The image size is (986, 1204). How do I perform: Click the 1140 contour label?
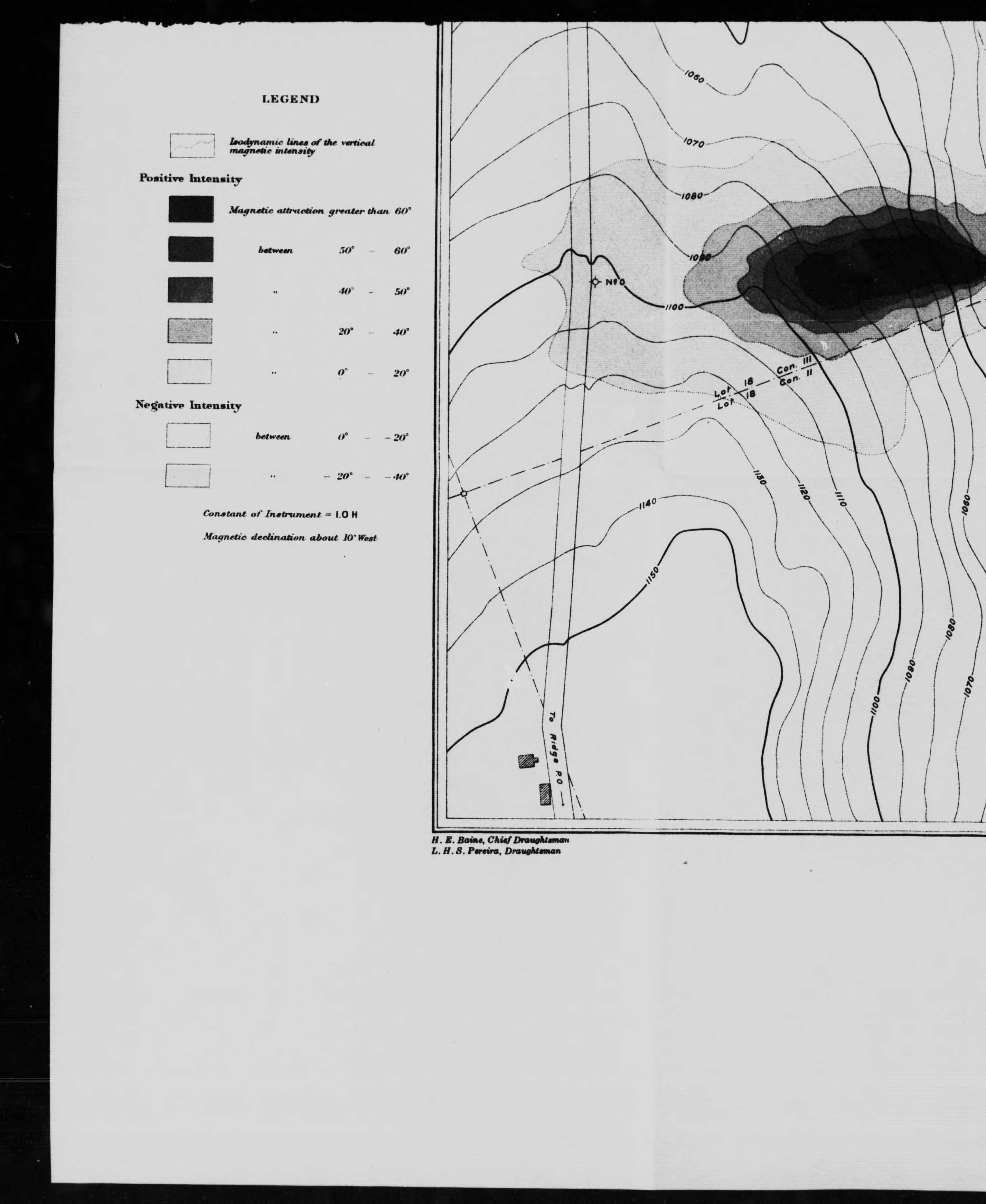click(648, 503)
